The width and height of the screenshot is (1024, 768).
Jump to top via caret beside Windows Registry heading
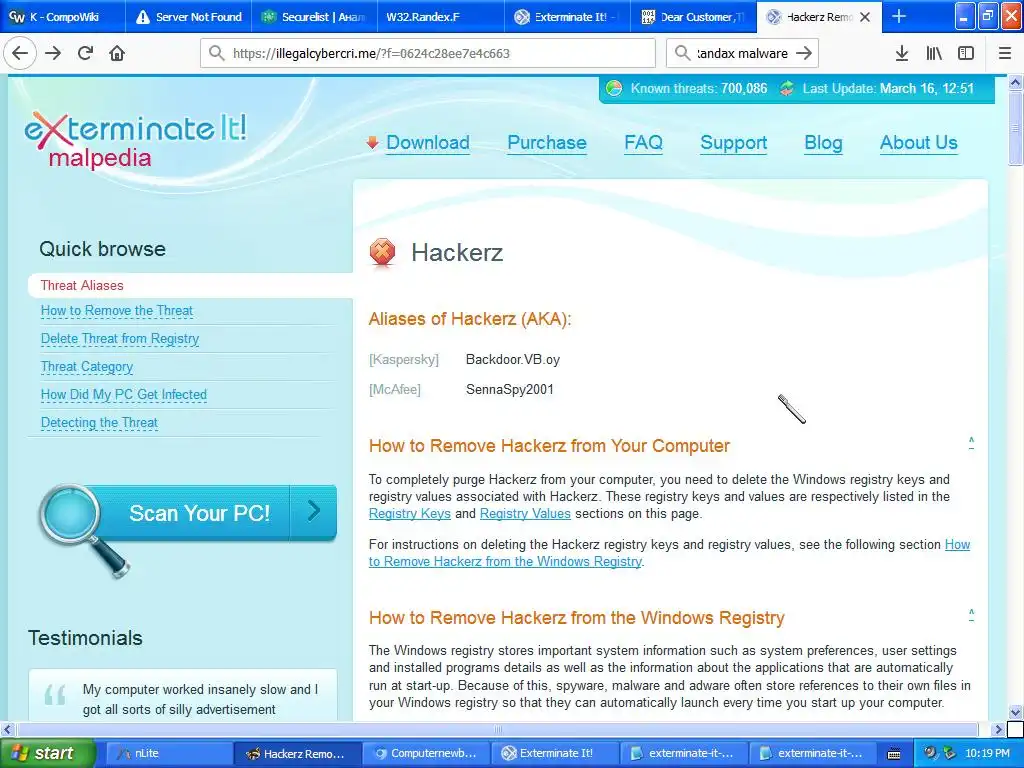972,615
